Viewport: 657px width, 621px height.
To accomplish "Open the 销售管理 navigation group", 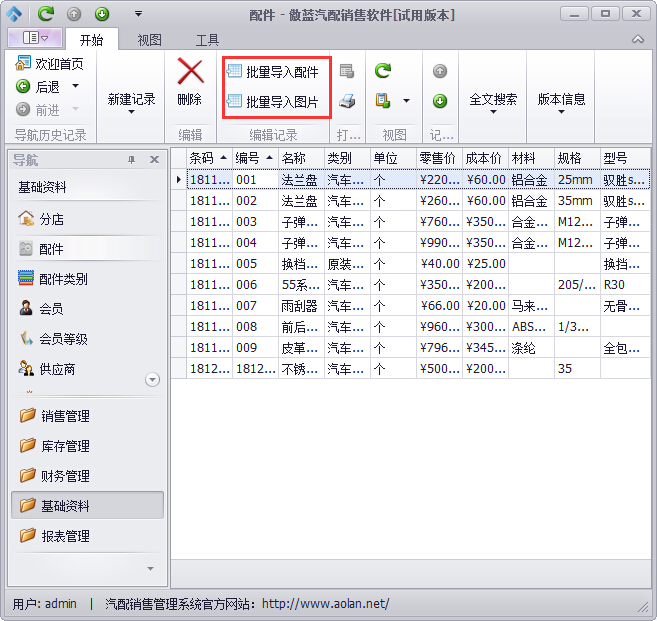I will point(65,416).
